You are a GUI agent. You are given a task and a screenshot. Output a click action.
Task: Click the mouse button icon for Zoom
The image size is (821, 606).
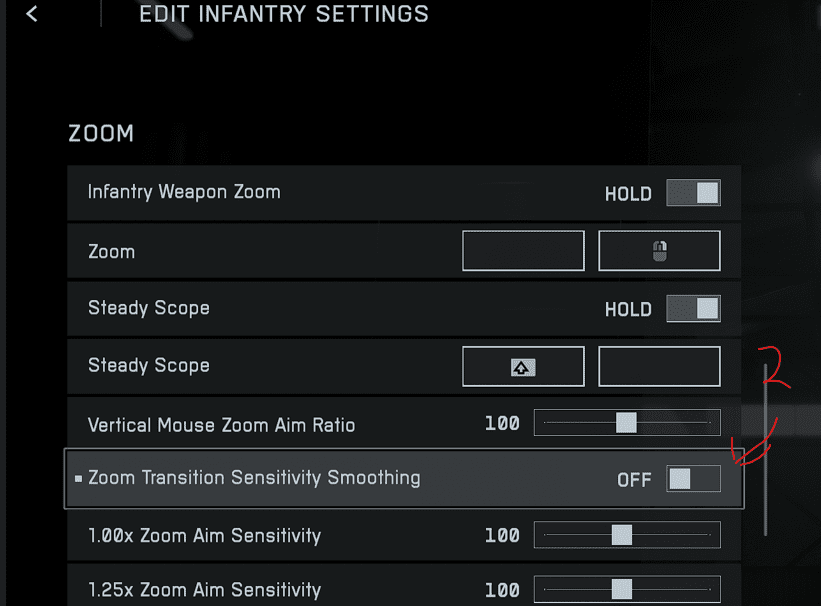659,251
